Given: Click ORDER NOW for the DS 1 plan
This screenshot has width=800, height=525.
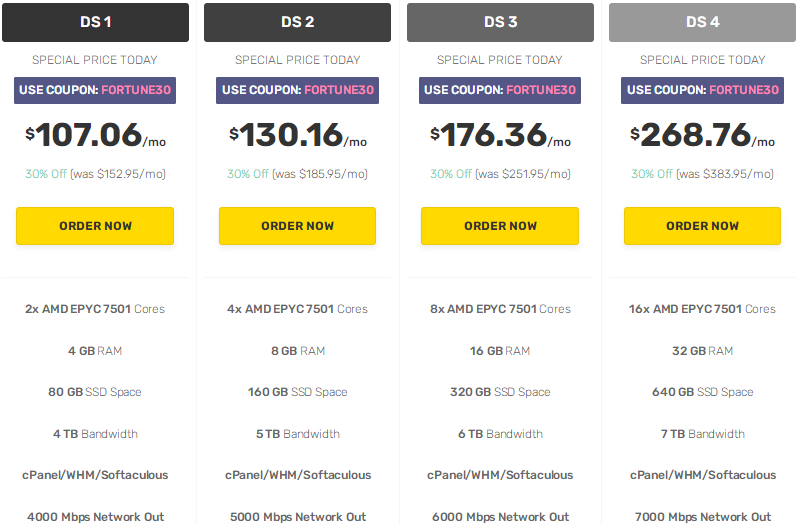Looking at the screenshot, I should (x=95, y=226).
